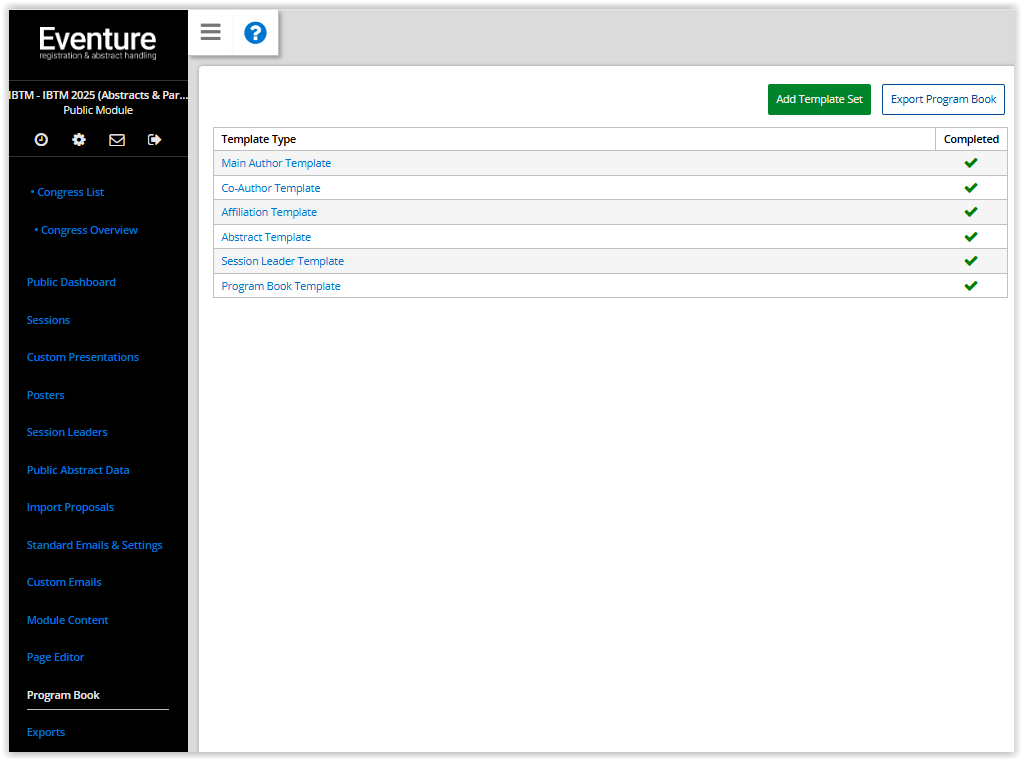Click the blue help question mark icon
Image resolution: width=1022 pixels, height=760 pixels.
[255, 33]
